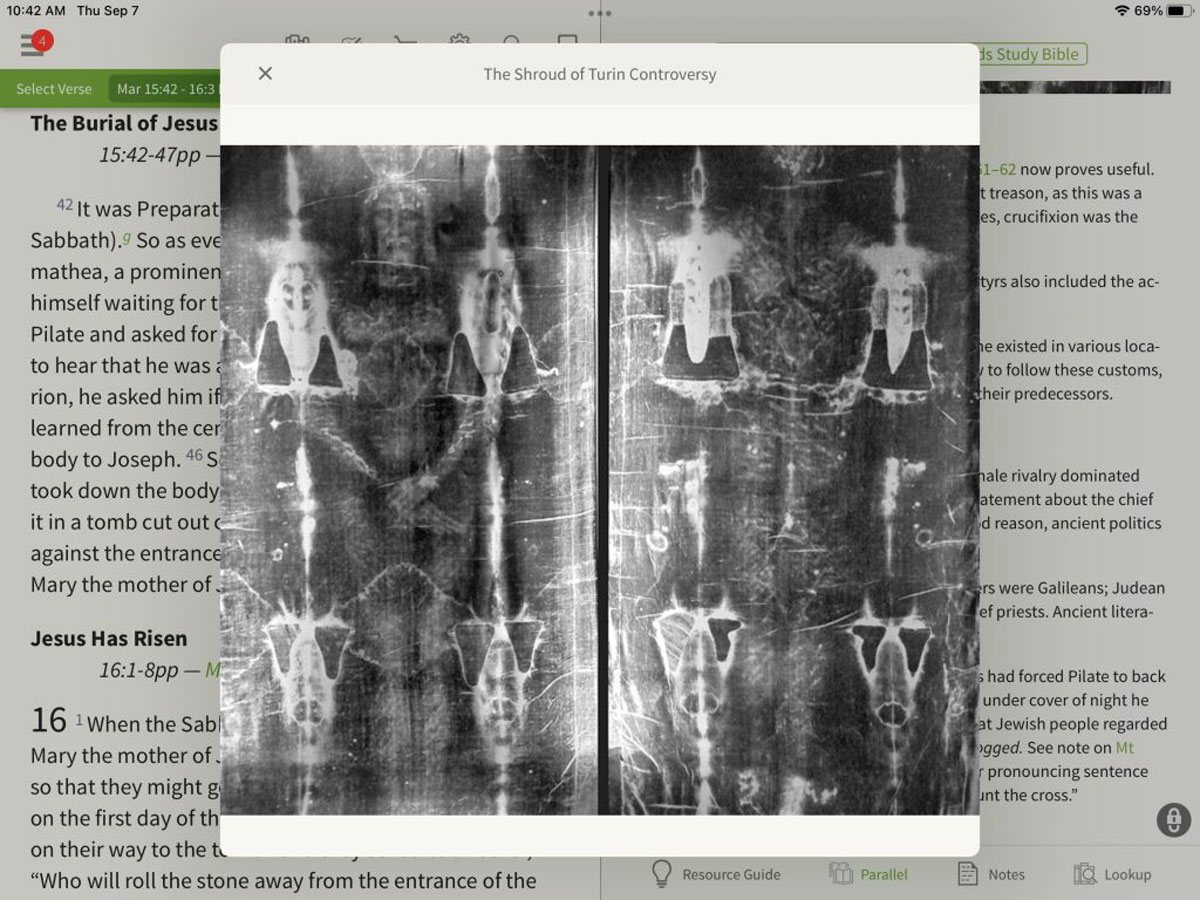Tap the 10:42 AM clock in status bar
The image size is (1200, 900).
click(x=36, y=11)
